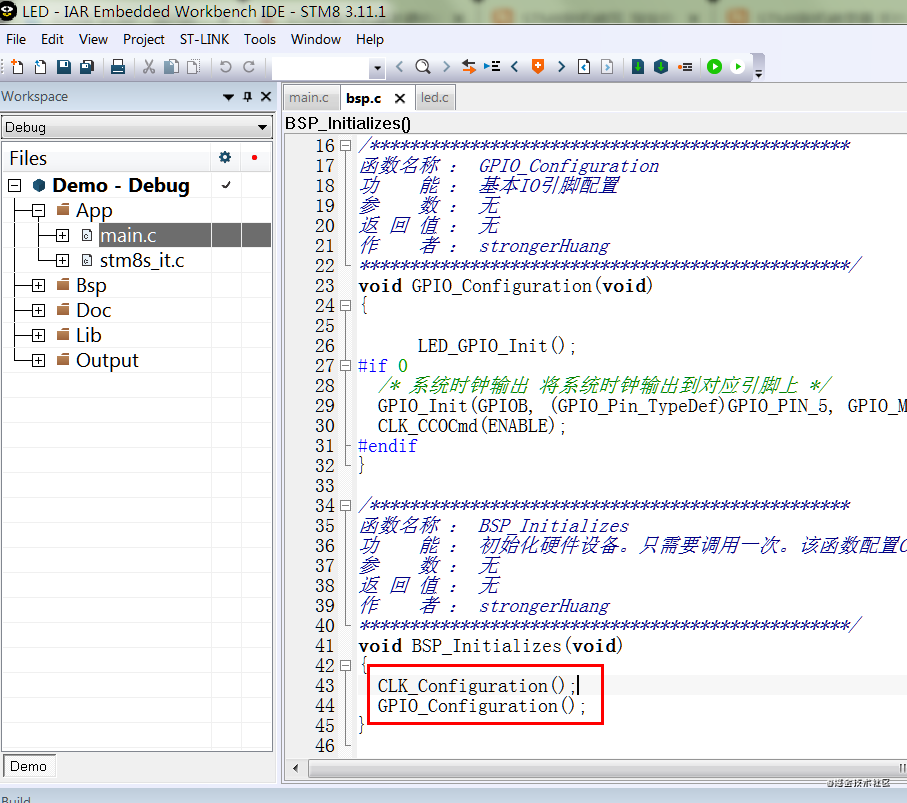Viewport: 907px width, 803px height.
Task: Close the bsp.c tab
Action: [400, 98]
